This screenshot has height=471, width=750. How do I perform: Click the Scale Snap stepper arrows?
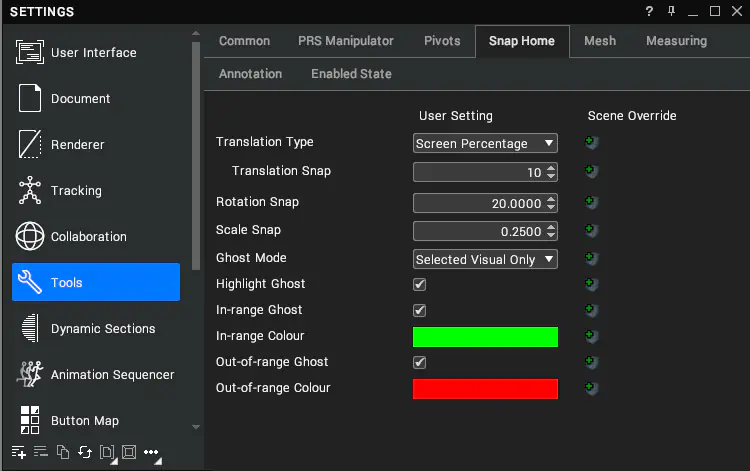(551, 231)
